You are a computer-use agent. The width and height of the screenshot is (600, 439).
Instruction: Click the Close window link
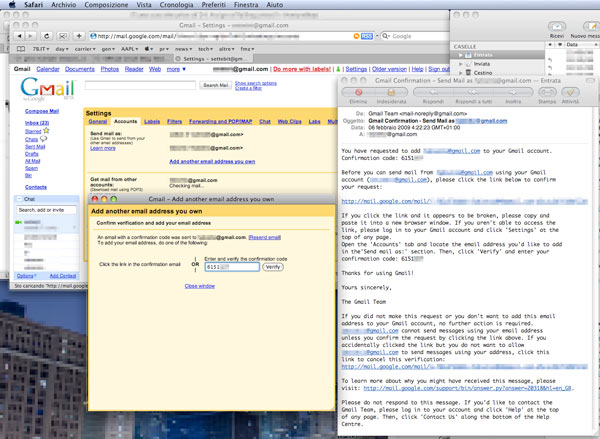pyautogui.click(x=200, y=286)
